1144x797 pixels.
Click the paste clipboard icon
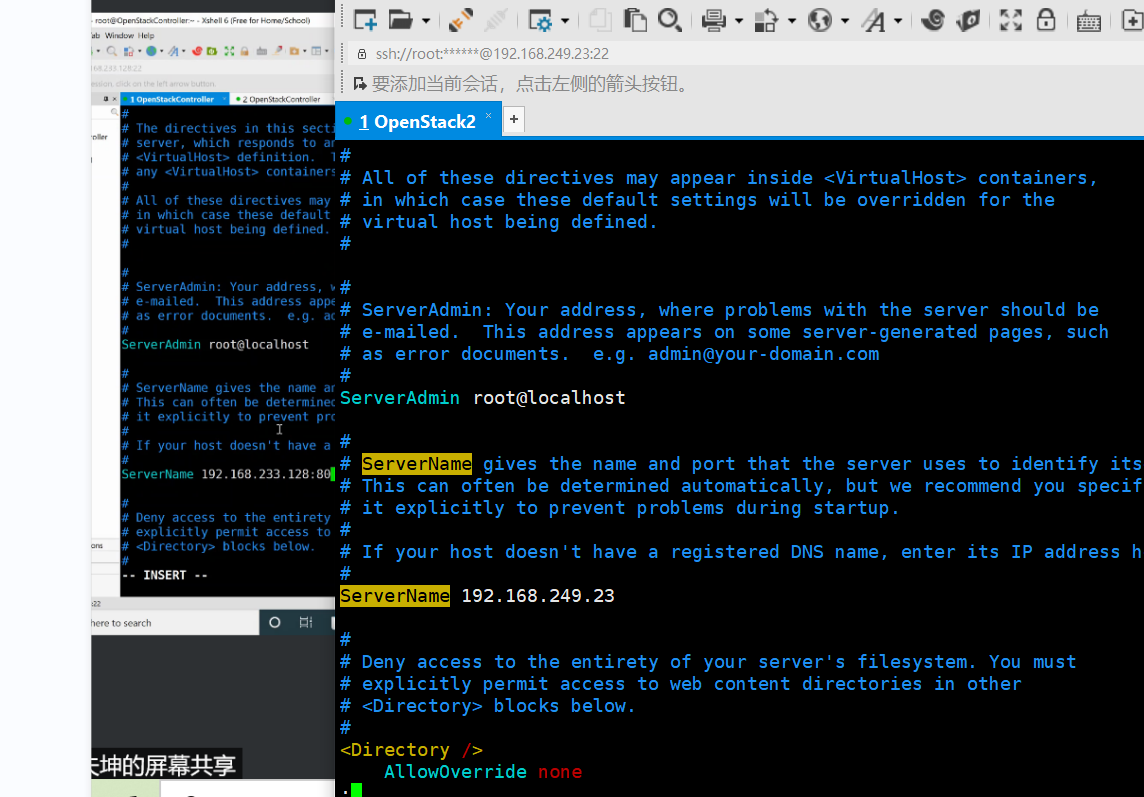coord(635,20)
